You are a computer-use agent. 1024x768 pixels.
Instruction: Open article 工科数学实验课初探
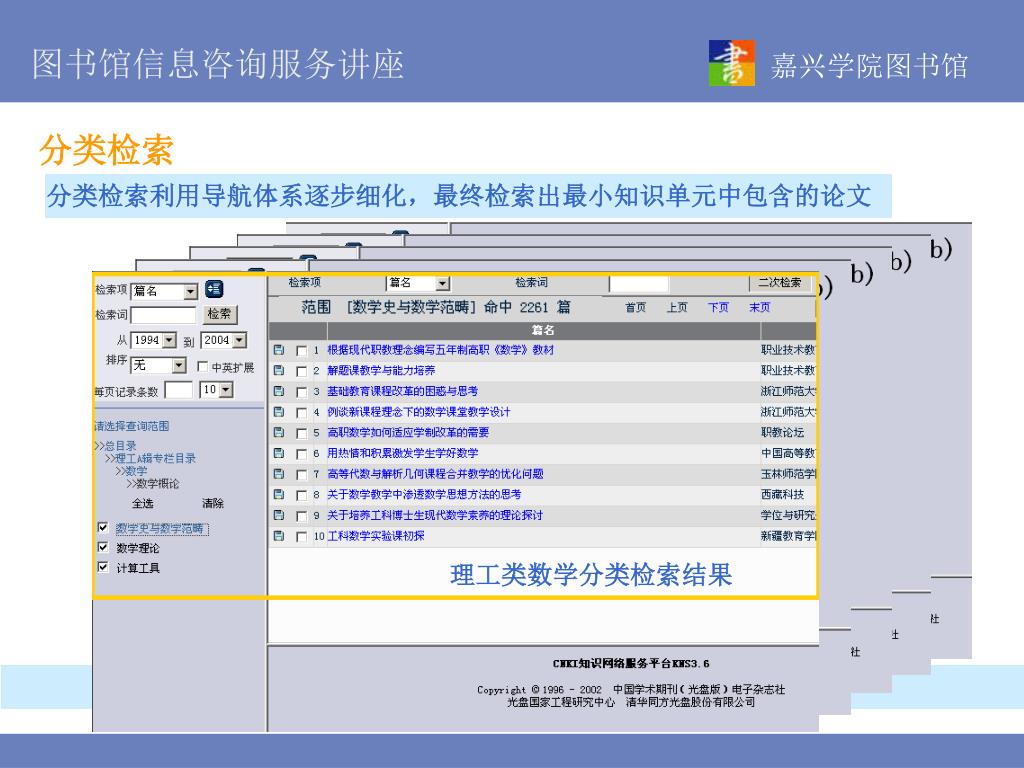pyautogui.click(x=376, y=536)
